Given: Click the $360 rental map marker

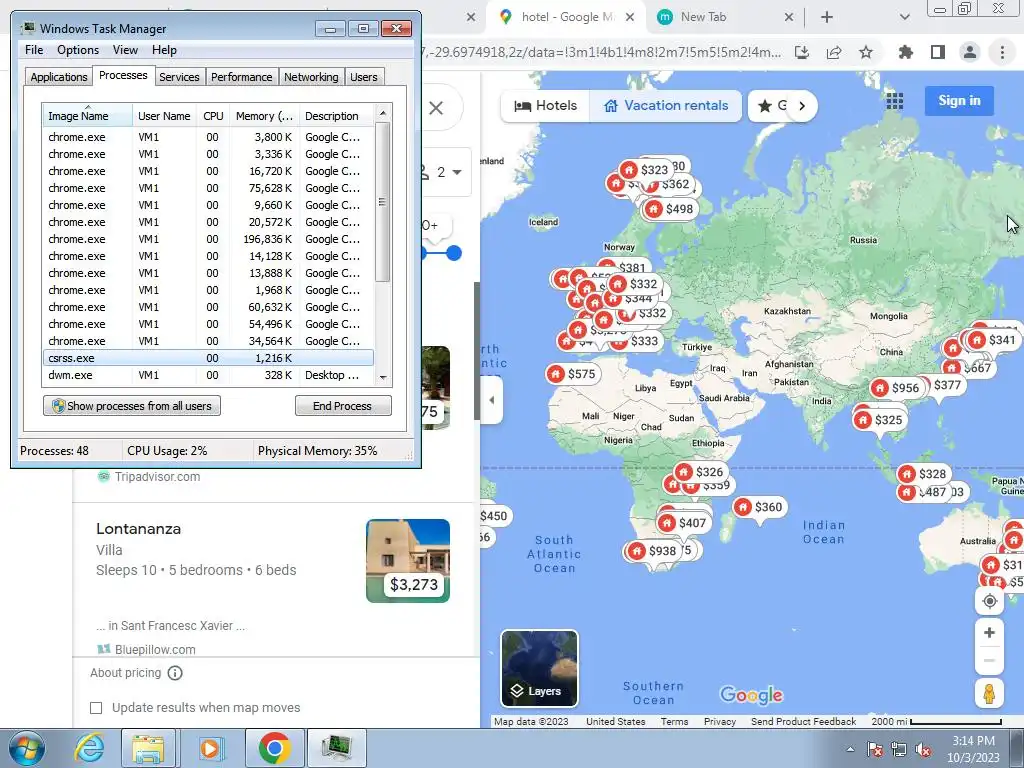Looking at the screenshot, I should 760,507.
